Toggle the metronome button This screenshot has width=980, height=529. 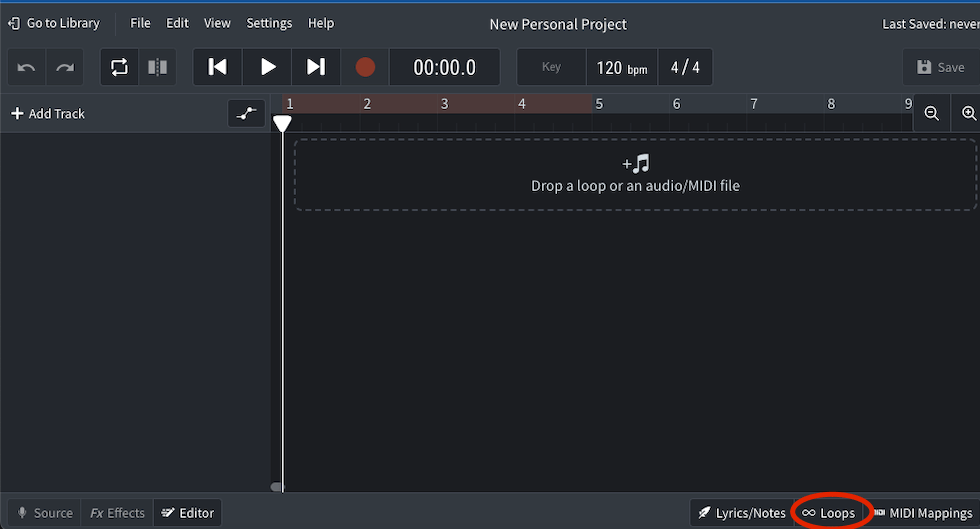tap(157, 67)
